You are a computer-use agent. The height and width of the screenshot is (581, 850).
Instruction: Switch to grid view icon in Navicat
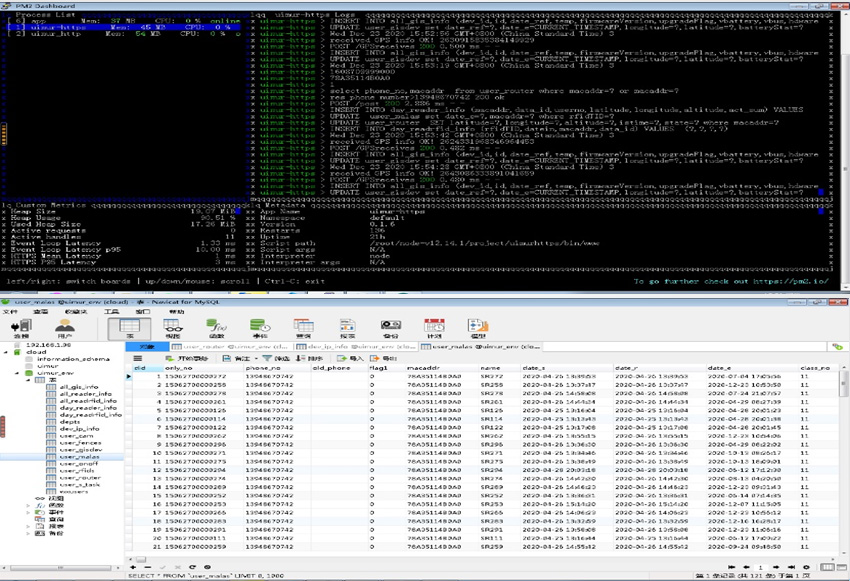[827, 567]
